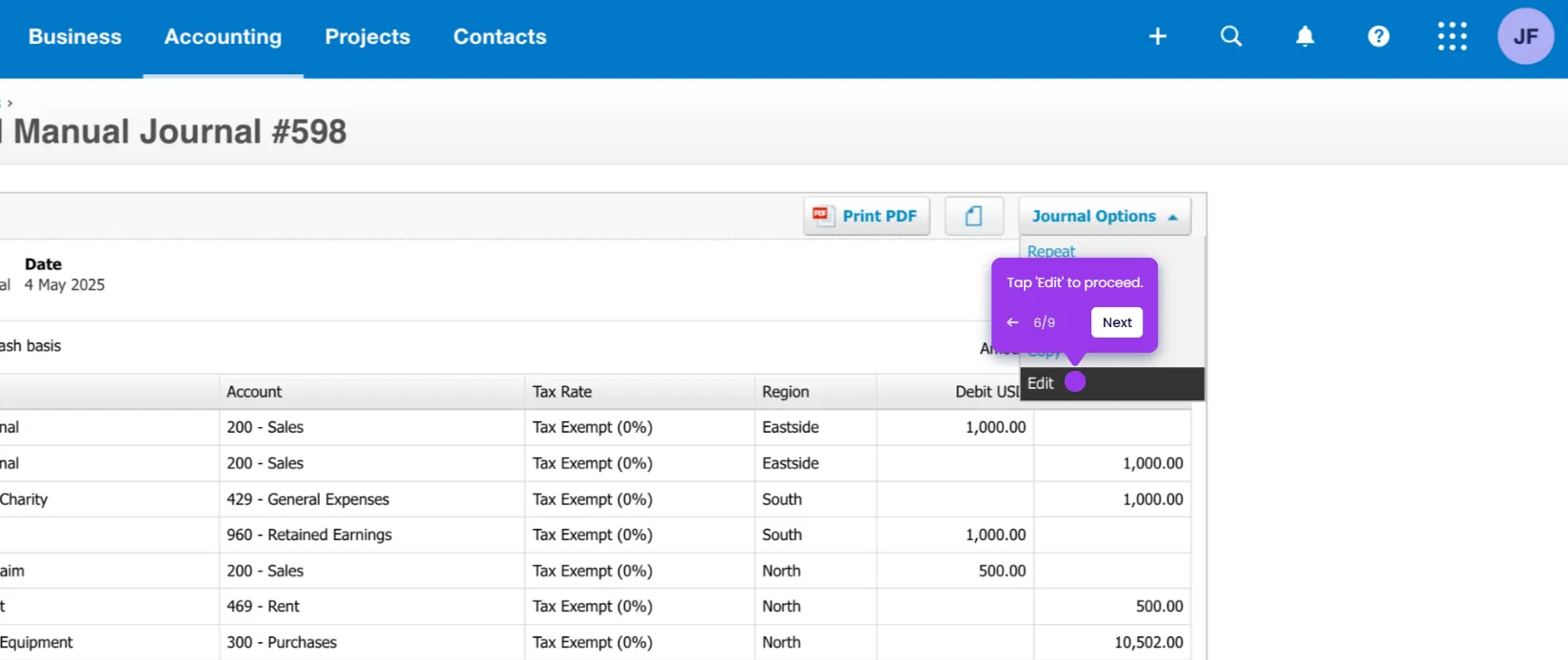Image resolution: width=1568 pixels, height=660 pixels.
Task: Click the back arrow in the tour tooltip
Action: coord(1012,322)
